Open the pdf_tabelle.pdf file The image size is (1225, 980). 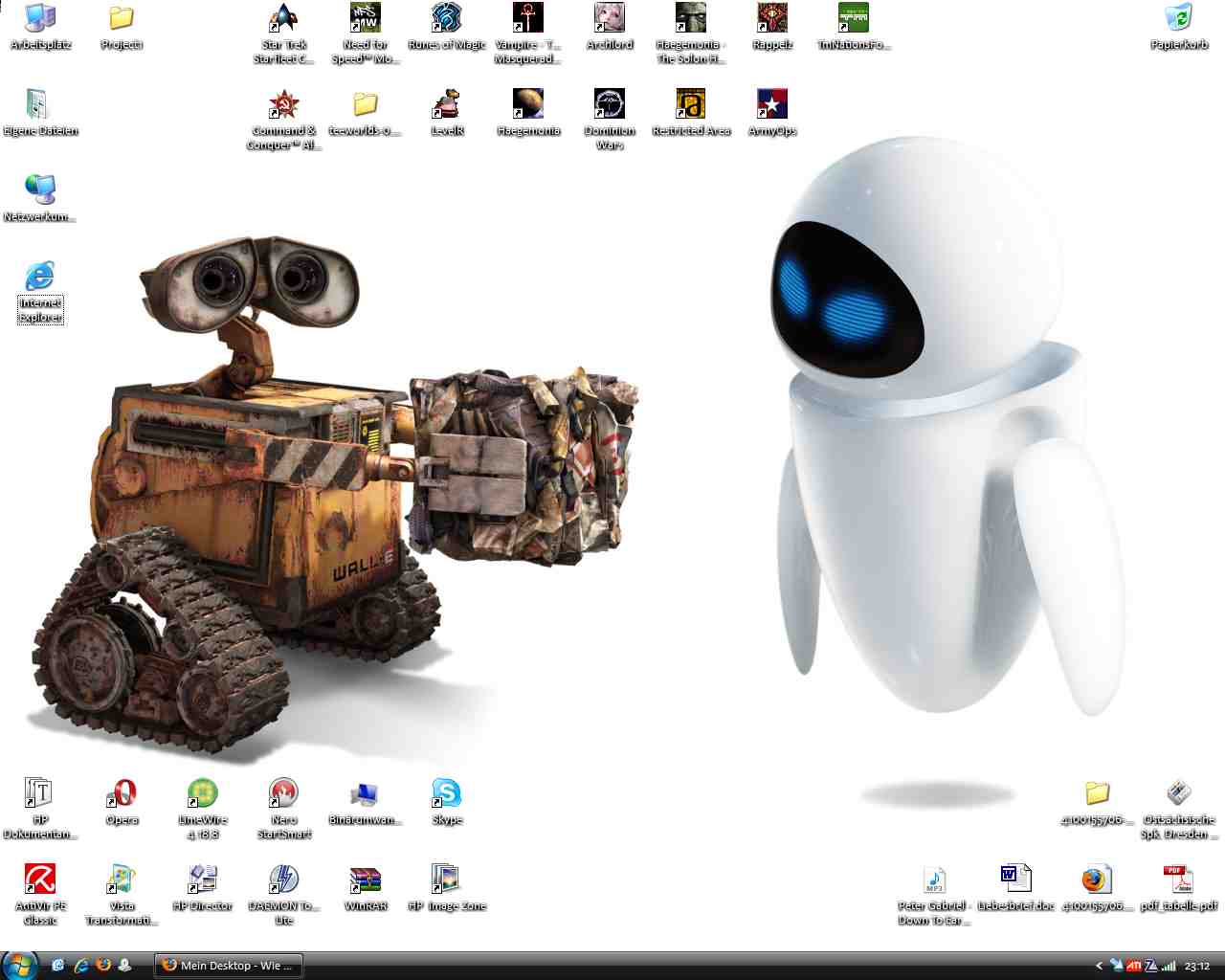tap(1178, 880)
